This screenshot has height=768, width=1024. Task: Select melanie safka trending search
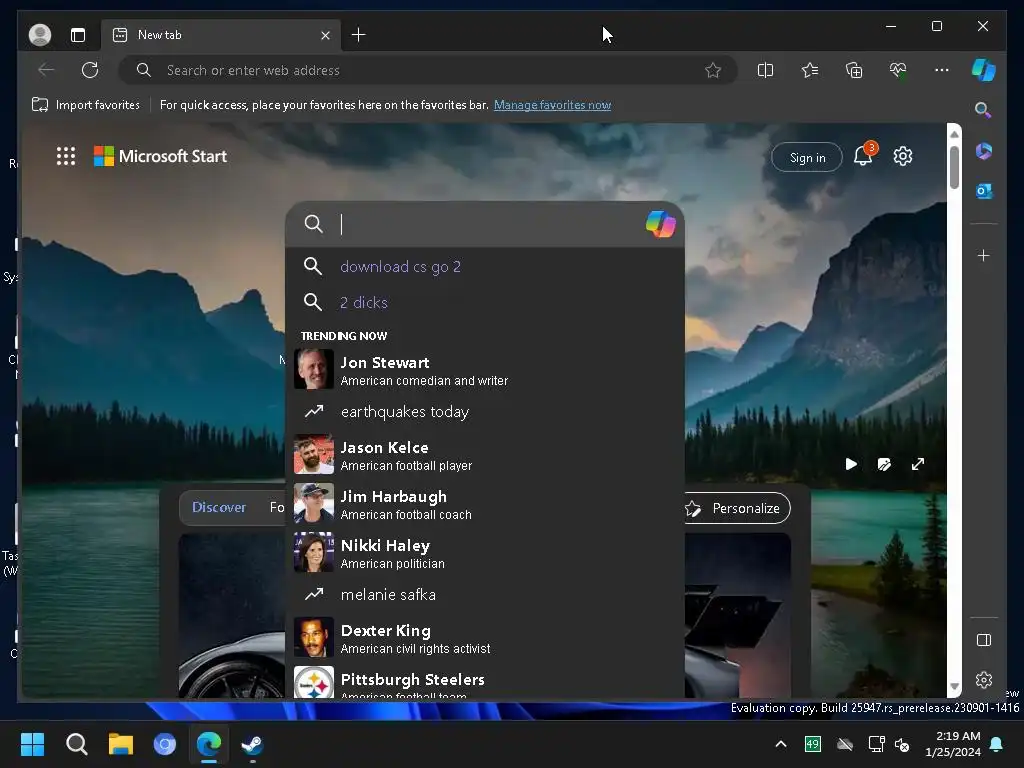485,595
